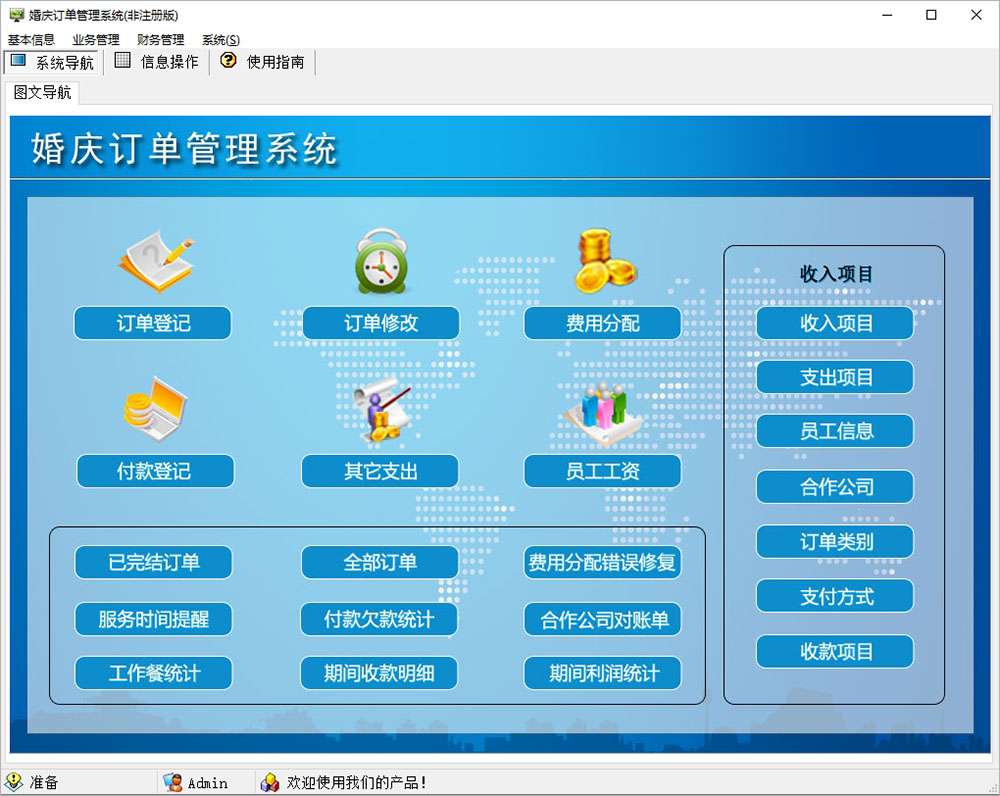The height and width of the screenshot is (796, 1000).
Task: Open 合作公司对账单
Action: pyautogui.click(x=603, y=619)
